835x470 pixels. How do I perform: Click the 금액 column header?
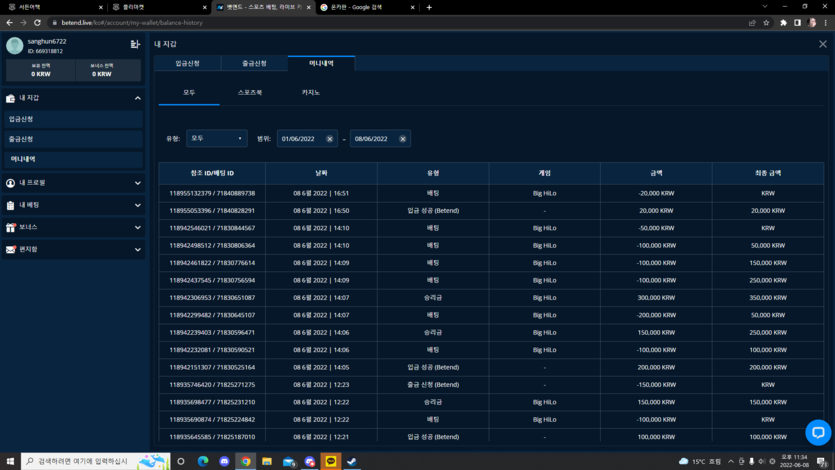click(x=656, y=174)
